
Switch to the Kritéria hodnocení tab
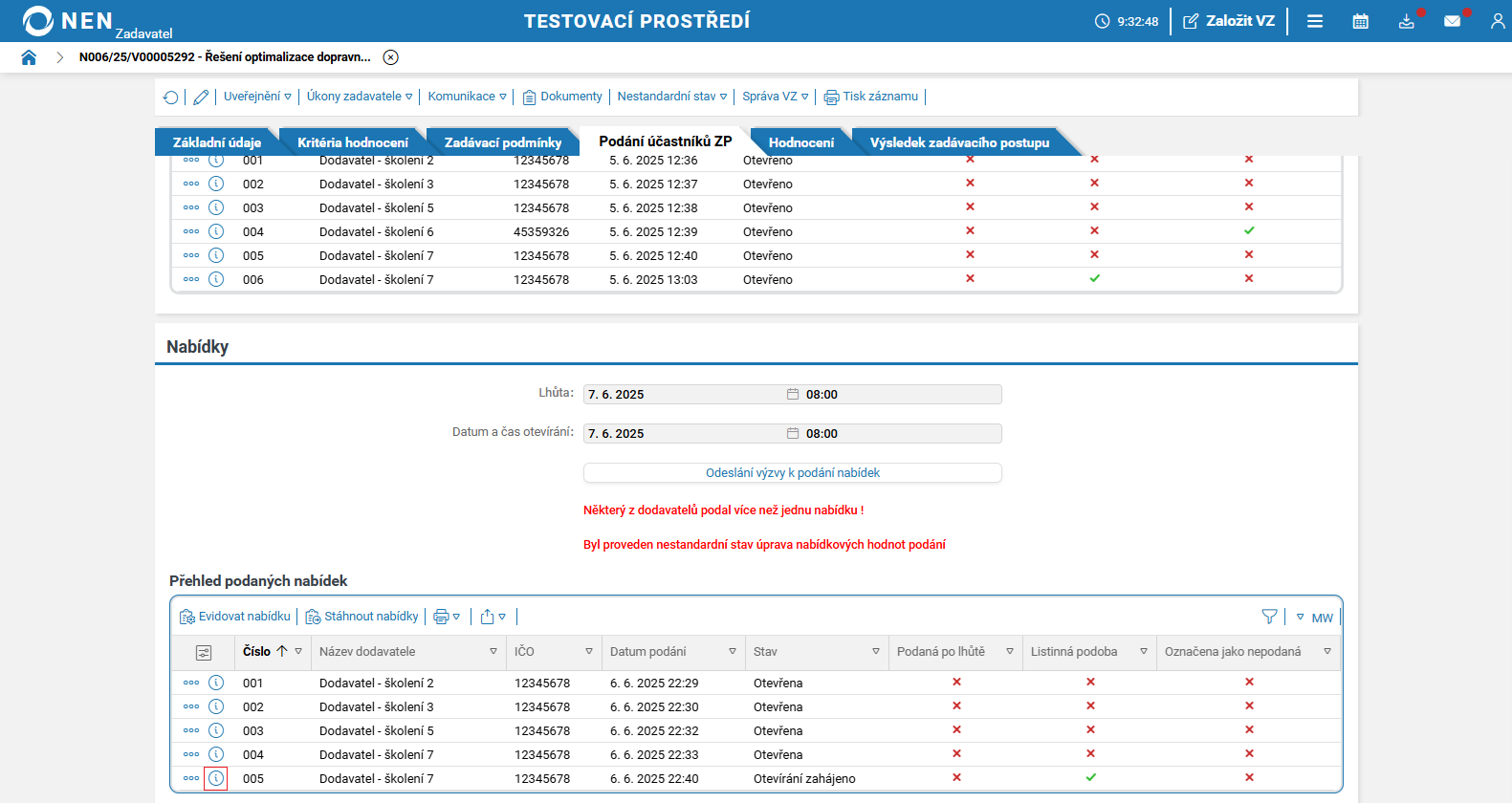pos(352,142)
